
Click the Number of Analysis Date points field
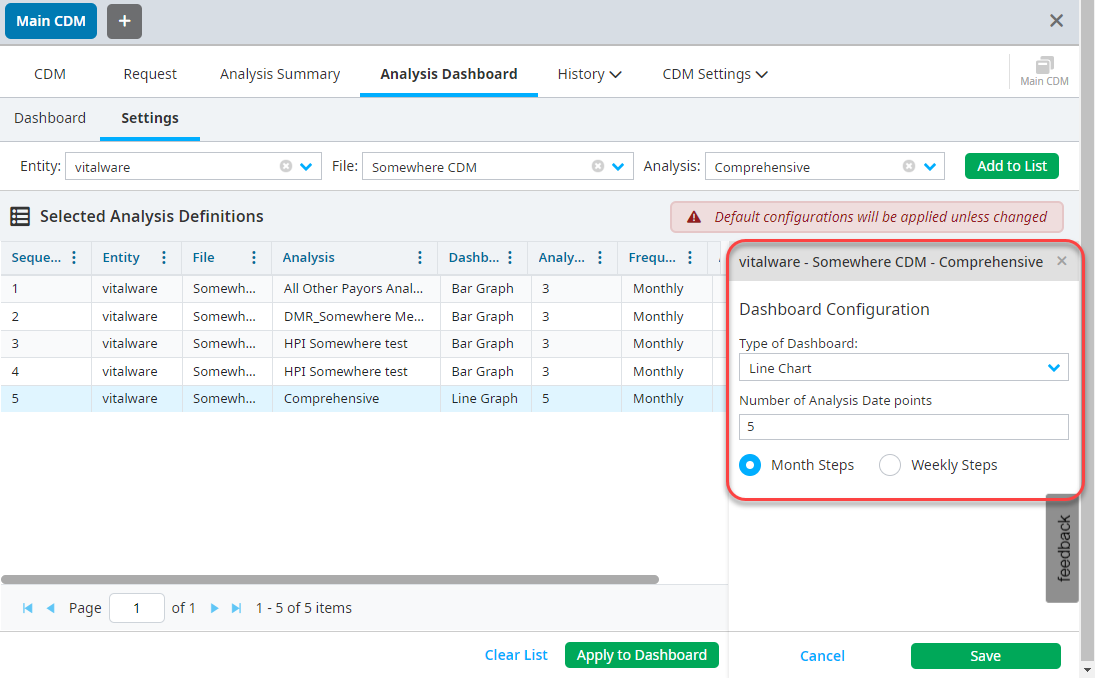point(903,427)
